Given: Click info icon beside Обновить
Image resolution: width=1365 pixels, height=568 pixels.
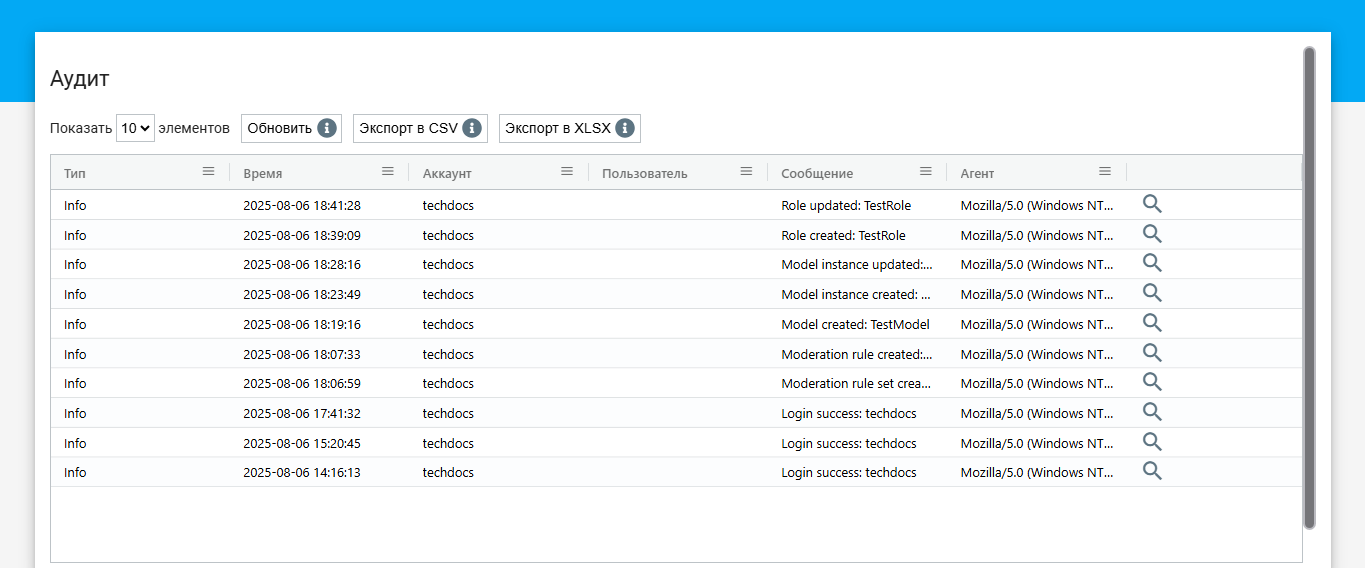Looking at the screenshot, I should click(x=326, y=128).
